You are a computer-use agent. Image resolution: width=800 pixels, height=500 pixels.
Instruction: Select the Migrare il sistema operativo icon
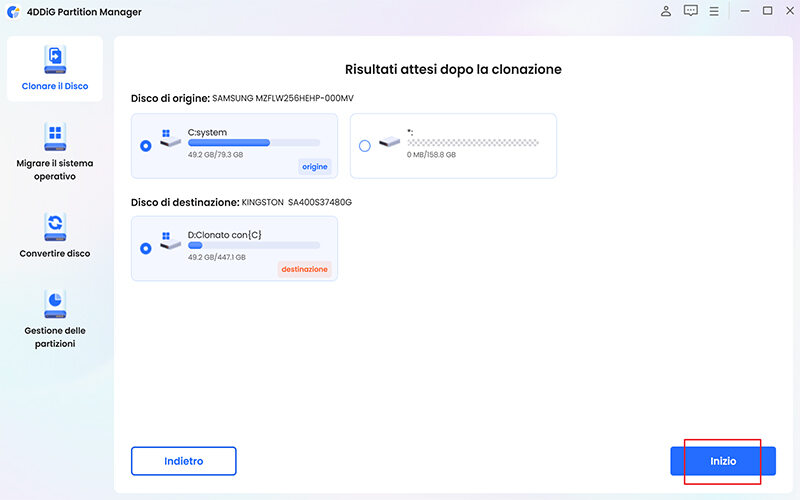[x=55, y=137]
